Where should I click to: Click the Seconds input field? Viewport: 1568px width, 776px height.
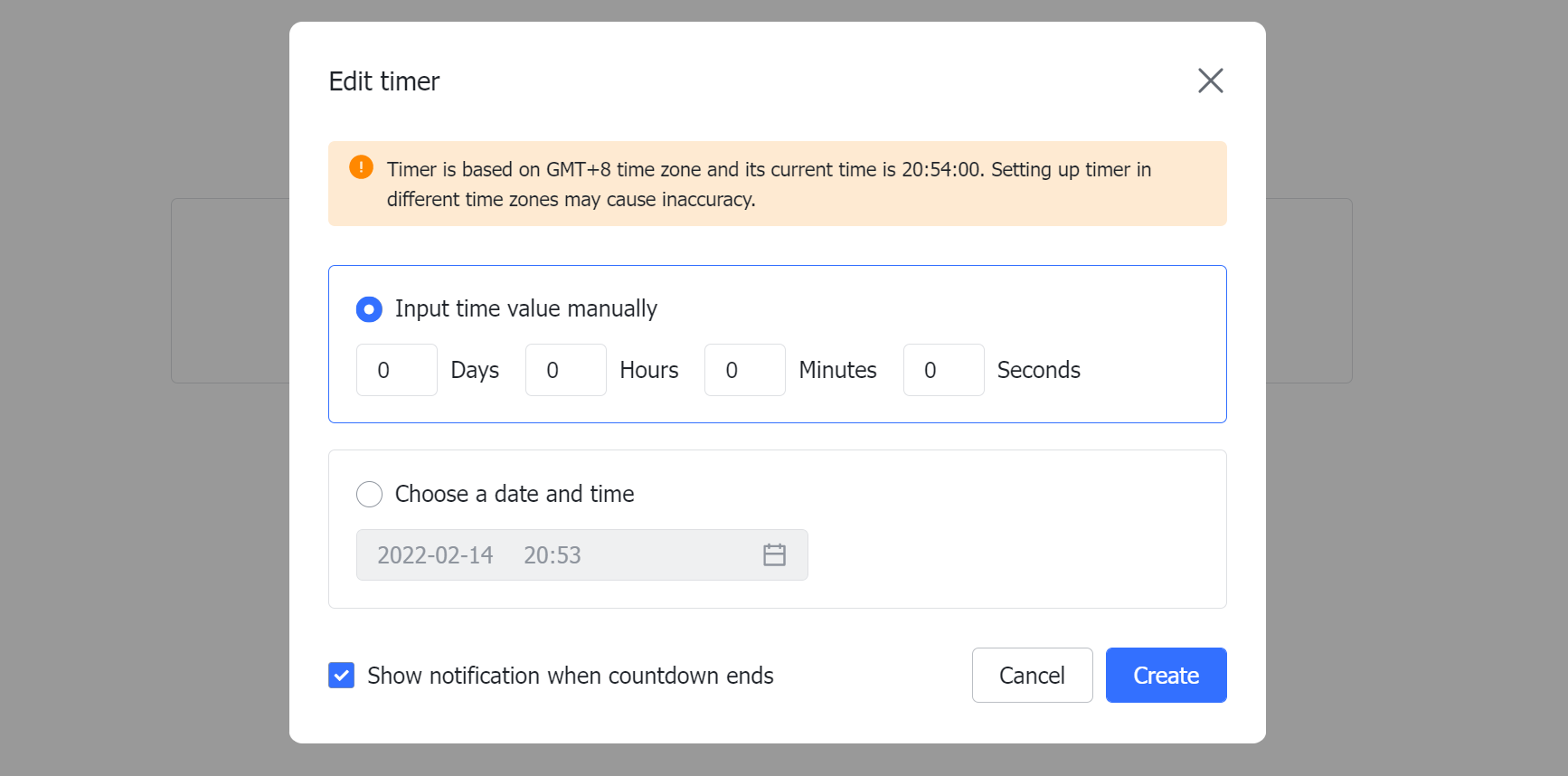point(943,369)
